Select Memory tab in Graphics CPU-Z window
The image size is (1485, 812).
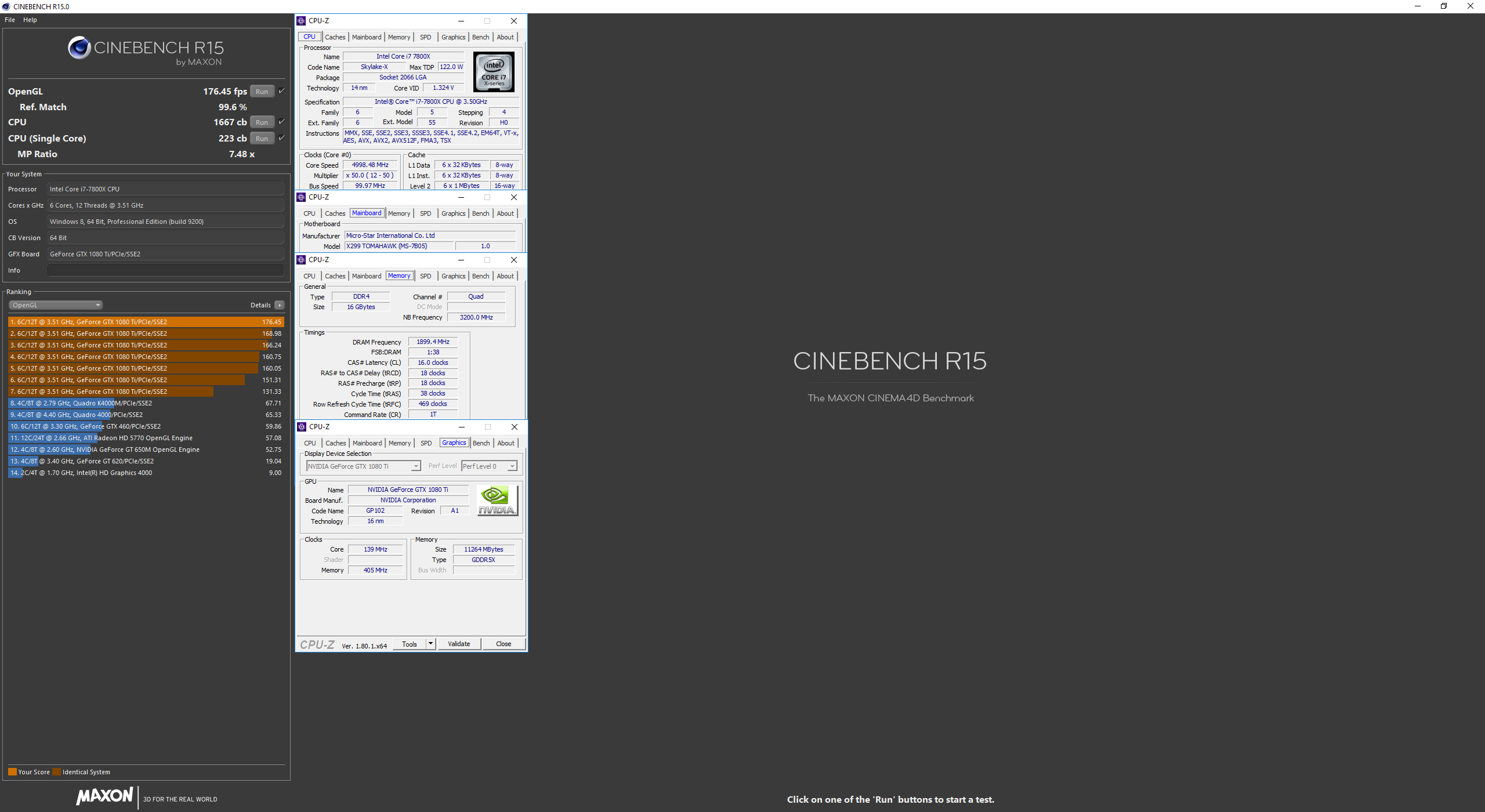click(x=400, y=443)
